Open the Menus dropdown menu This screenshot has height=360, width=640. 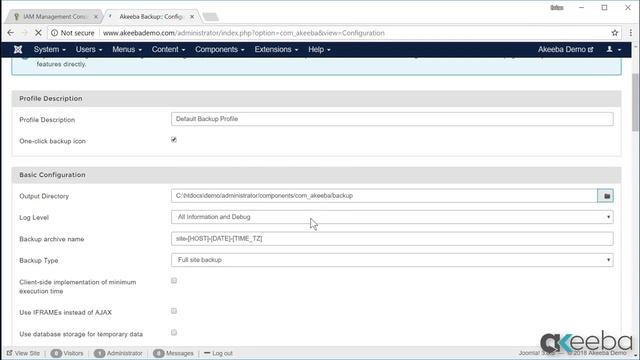click(127, 49)
